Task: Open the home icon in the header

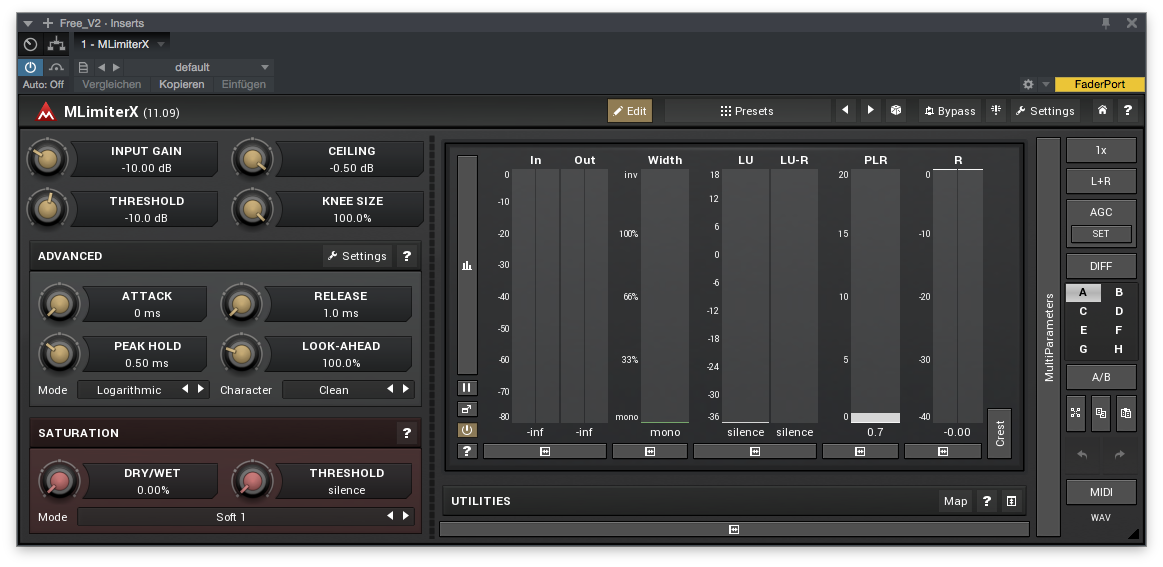Action: 1102,111
